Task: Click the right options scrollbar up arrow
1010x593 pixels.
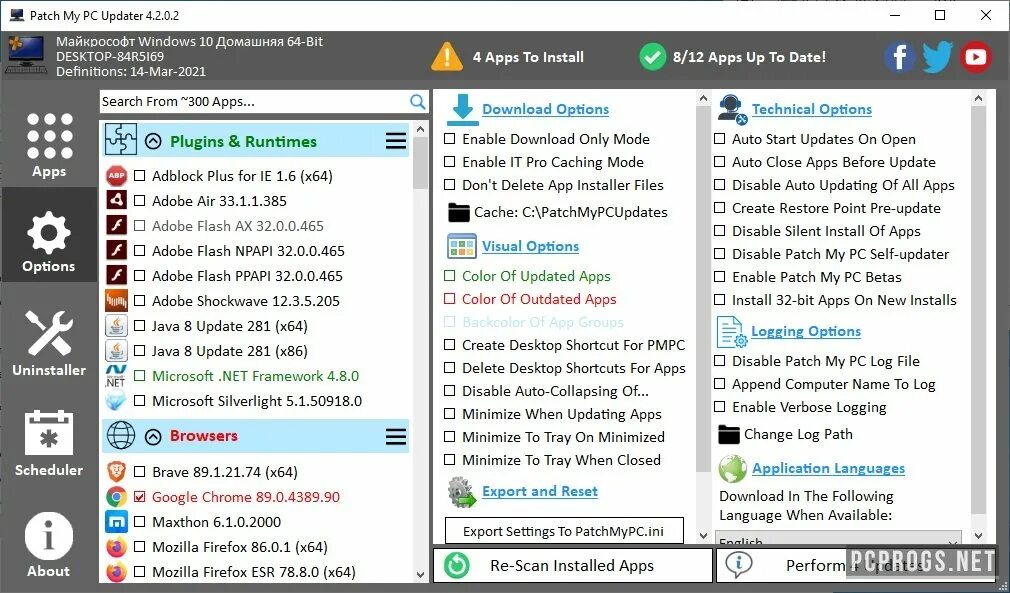Action: click(978, 99)
